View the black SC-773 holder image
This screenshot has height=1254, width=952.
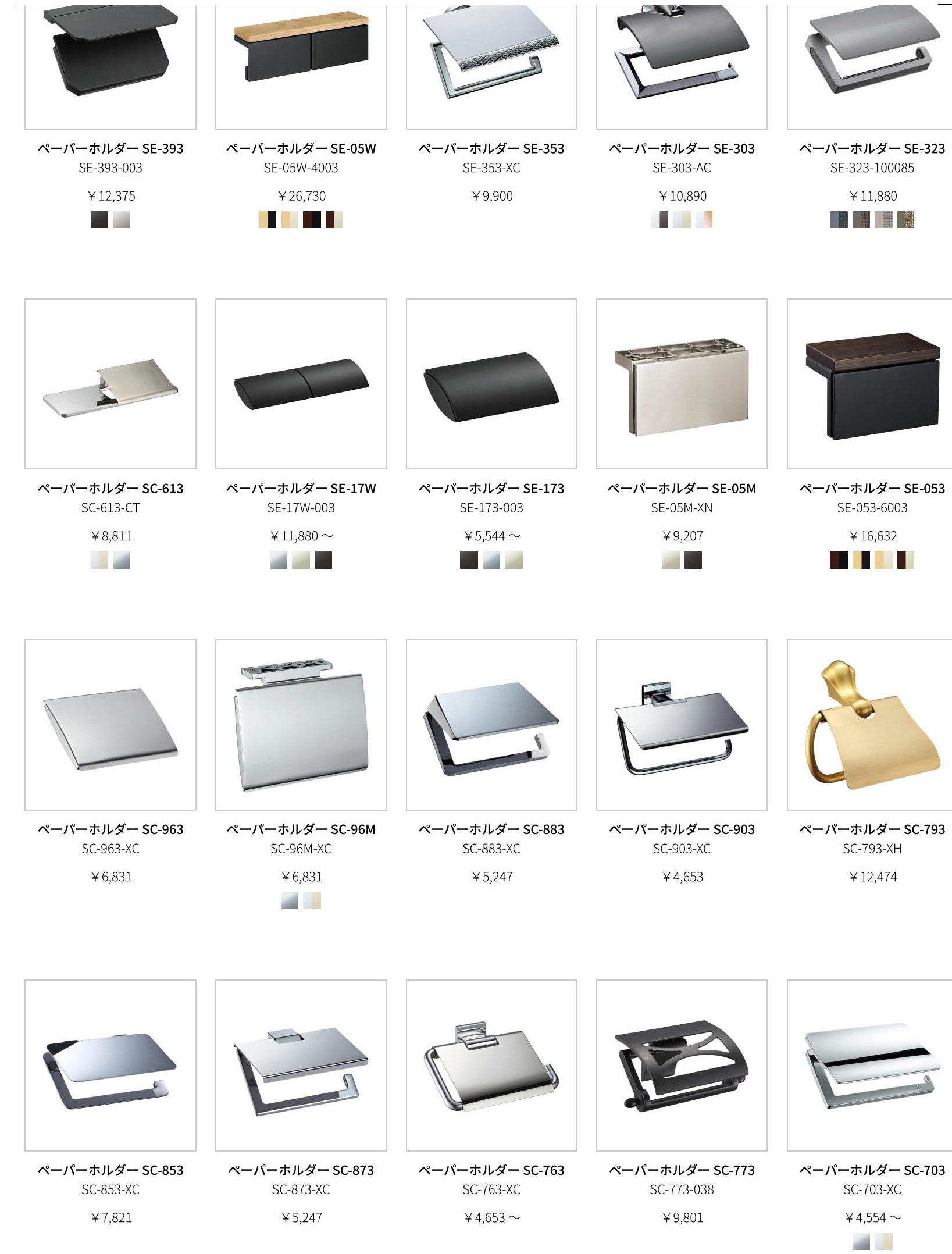pos(682,1066)
